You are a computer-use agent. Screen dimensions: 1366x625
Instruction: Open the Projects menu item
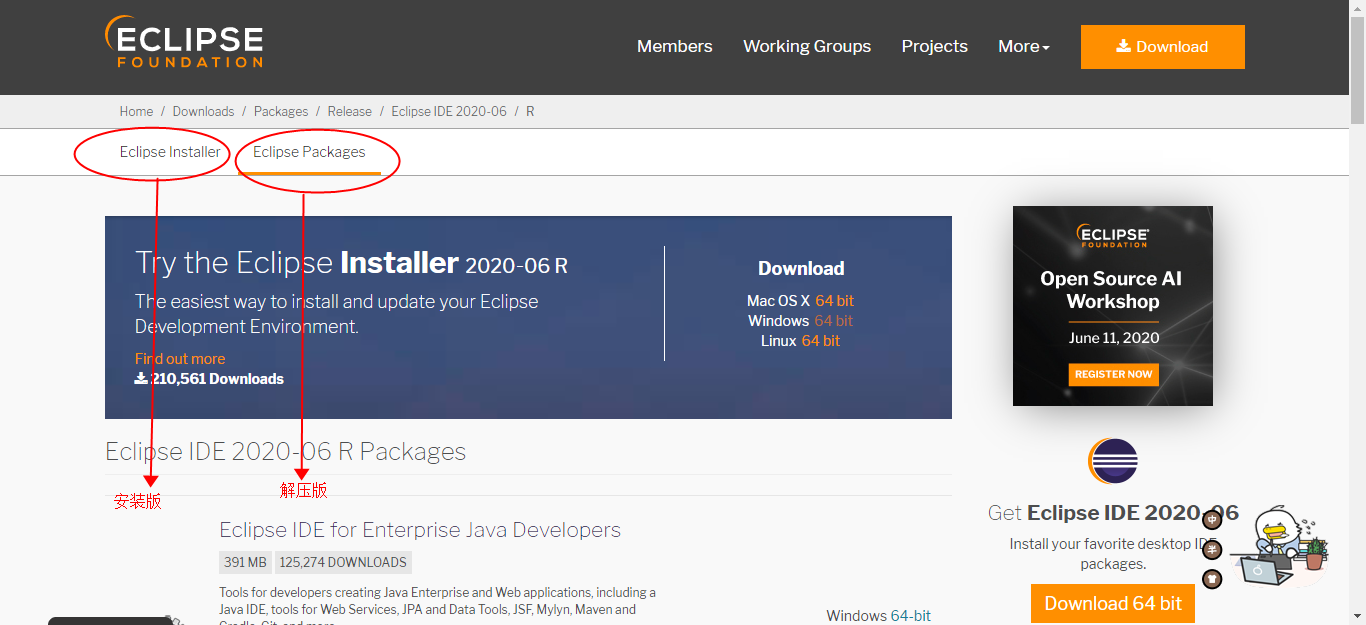[934, 46]
